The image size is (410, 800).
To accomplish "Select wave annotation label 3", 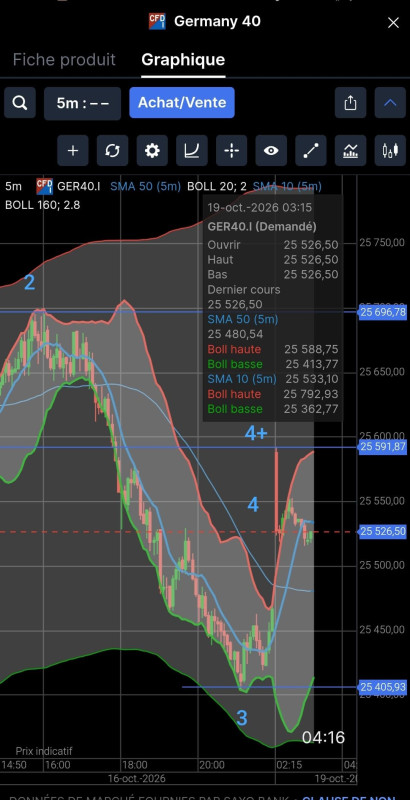I will 242,718.
